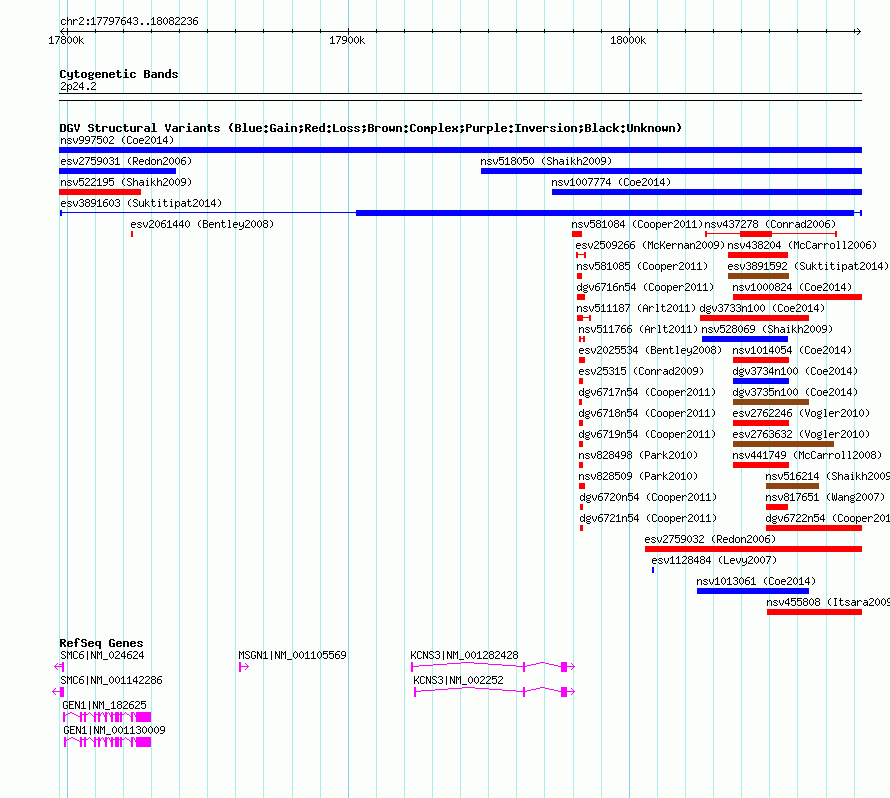Image resolution: width=890 pixels, height=798 pixels.
Task: Open the KCNS3|NM_001282428 gene label
Action: click(464, 655)
